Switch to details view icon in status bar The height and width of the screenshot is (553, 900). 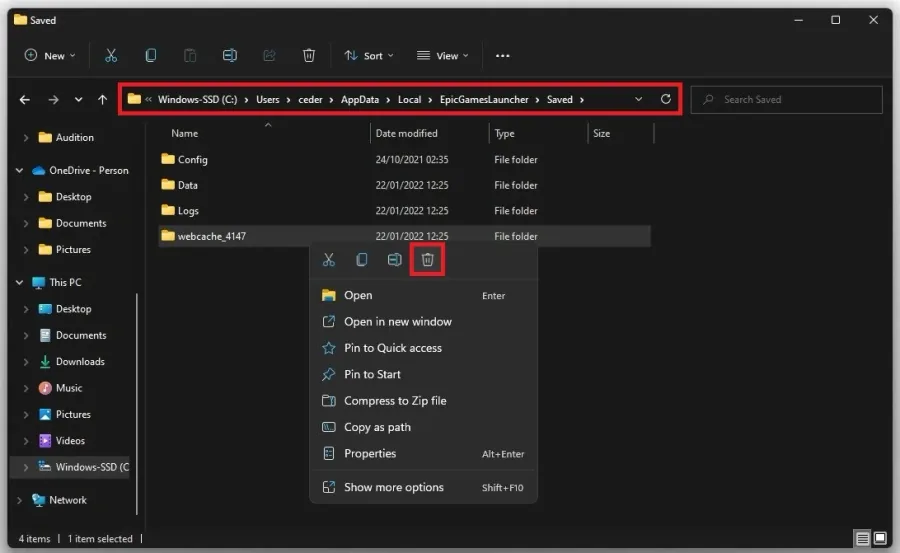[862, 538]
